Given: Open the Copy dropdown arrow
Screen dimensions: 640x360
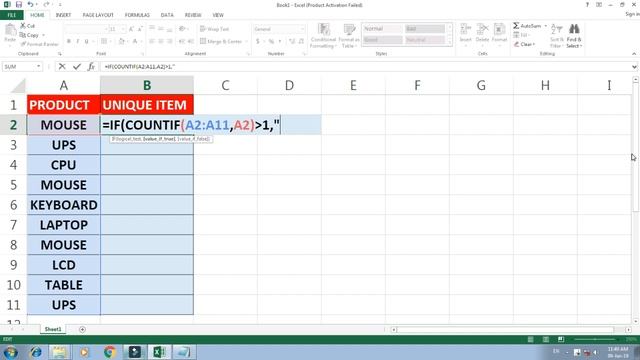Looking at the screenshot, I should [43, 35].
